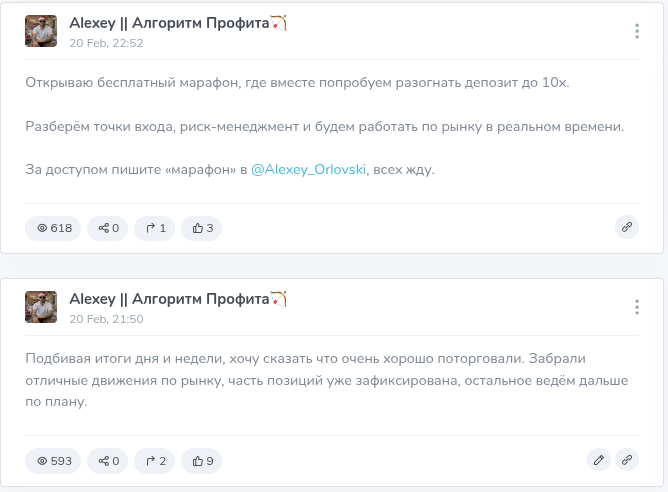Click thumbs-up reactions 9 pill

point(201,461)
